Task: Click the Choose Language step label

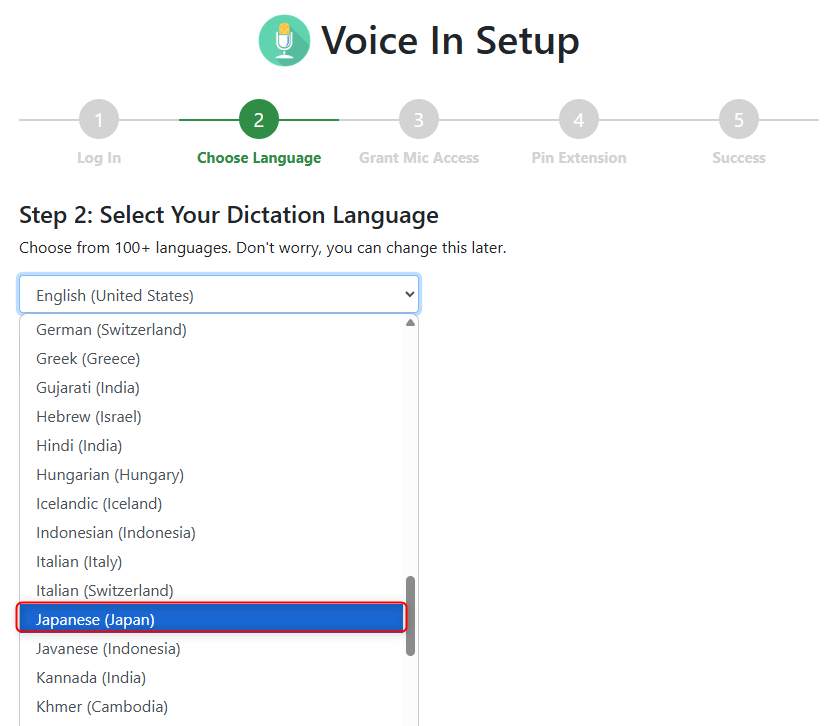Action: coord(259,158)
